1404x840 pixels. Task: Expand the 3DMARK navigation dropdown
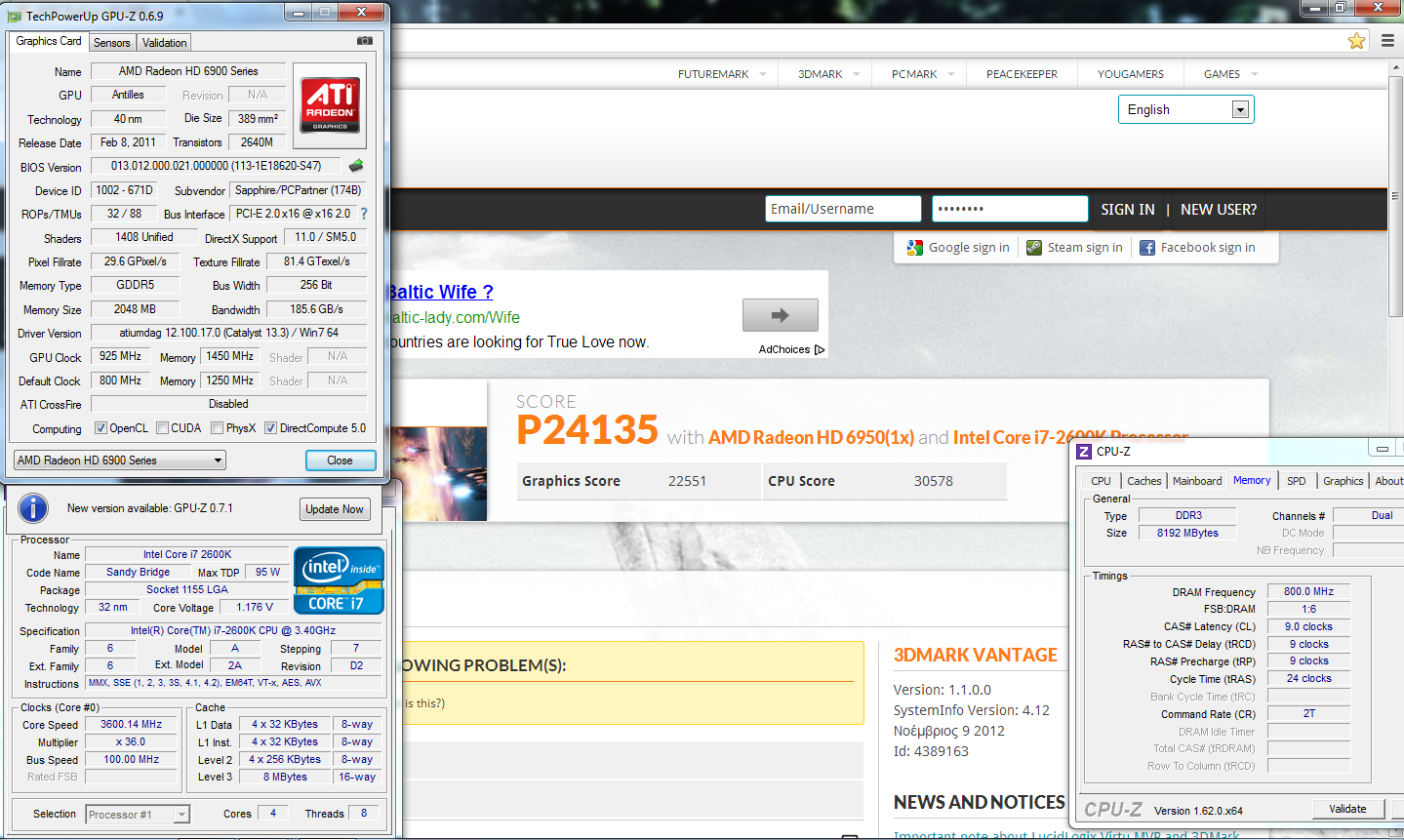[857, 74]
